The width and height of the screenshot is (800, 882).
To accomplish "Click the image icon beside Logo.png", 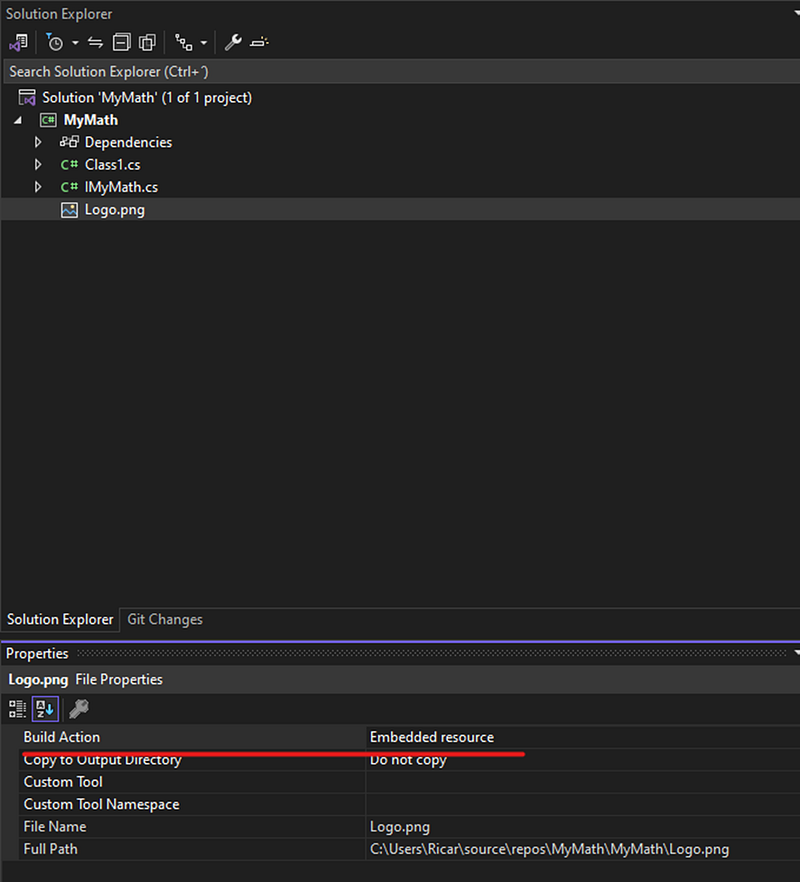I will point(69,210).
